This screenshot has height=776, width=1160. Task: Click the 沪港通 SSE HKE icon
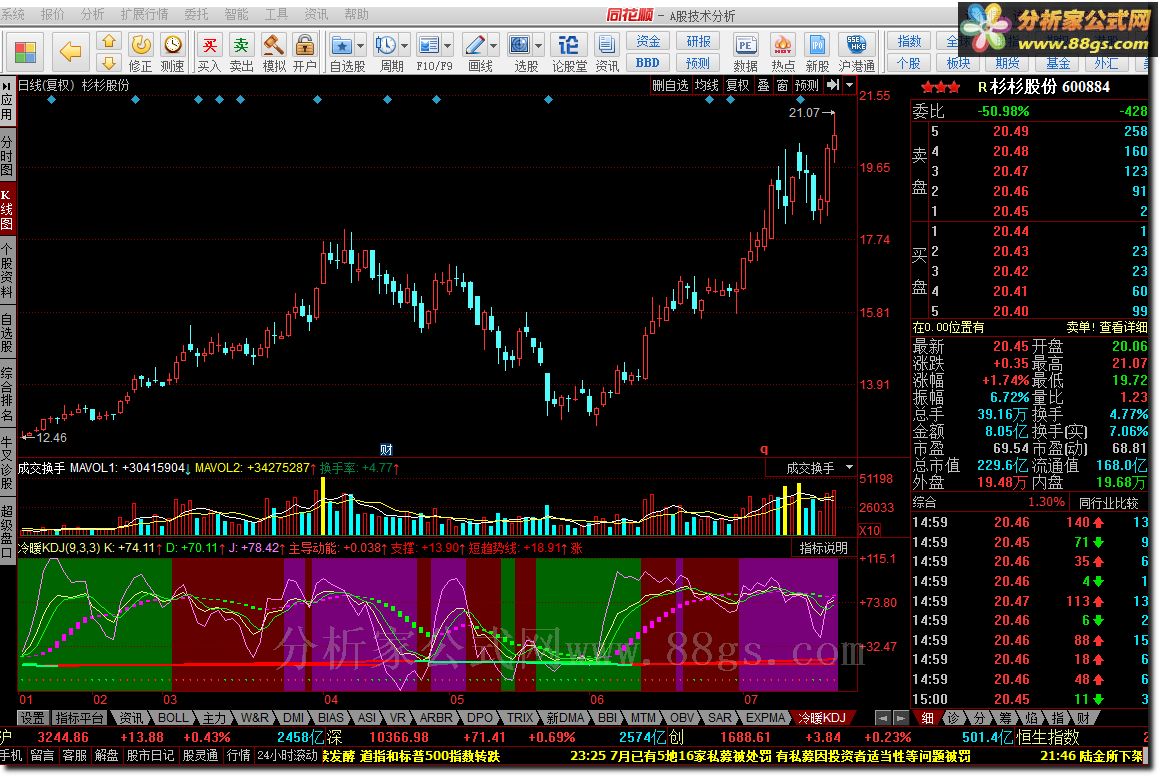click(x=857, y=45)
